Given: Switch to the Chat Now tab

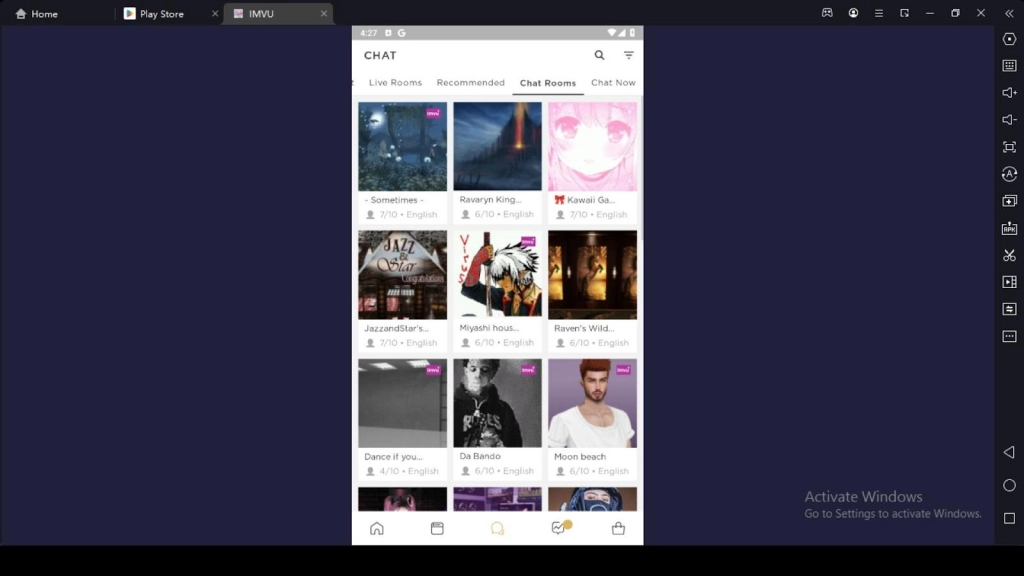Looking at the screenshot, I should (613, 83).
